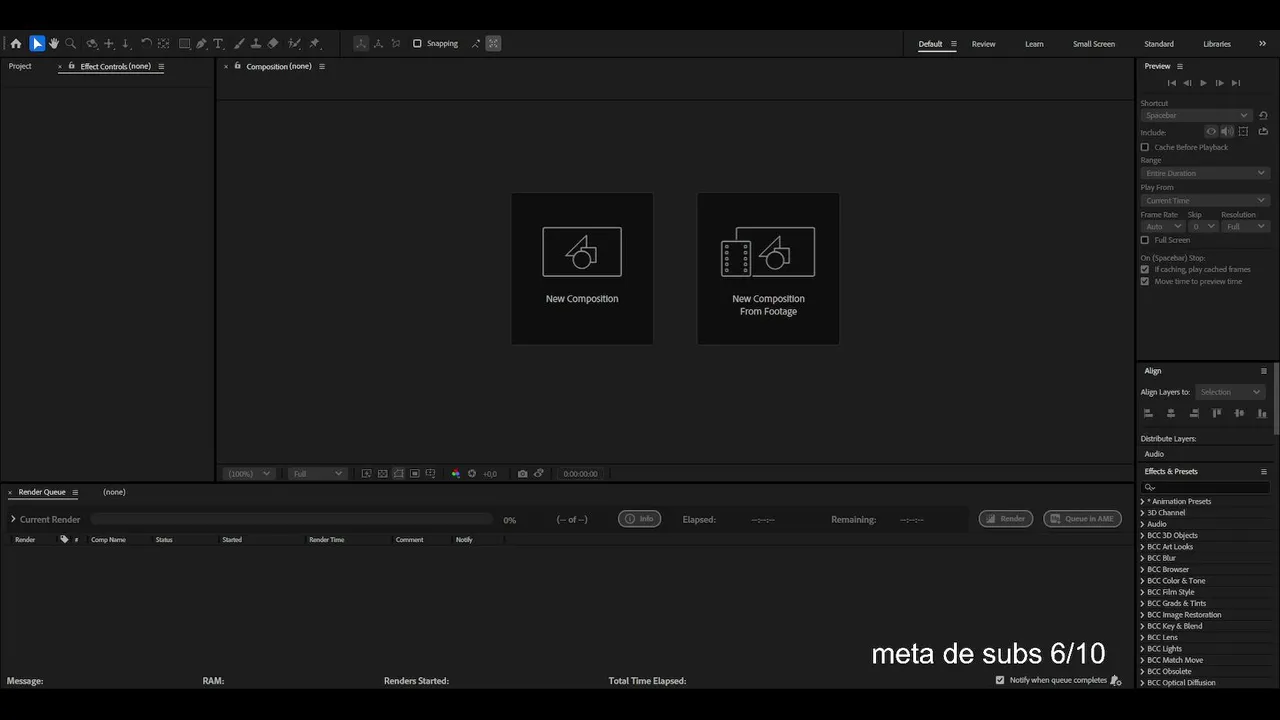Open the Preview Resolution Full dropdown

coord(1246,227)
